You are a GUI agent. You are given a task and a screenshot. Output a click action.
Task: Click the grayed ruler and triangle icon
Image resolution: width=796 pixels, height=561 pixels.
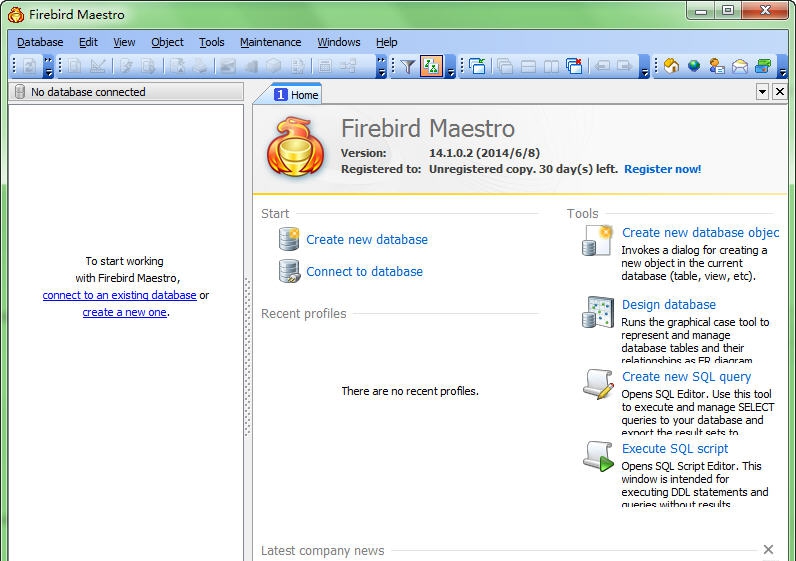tap(97, 67)
